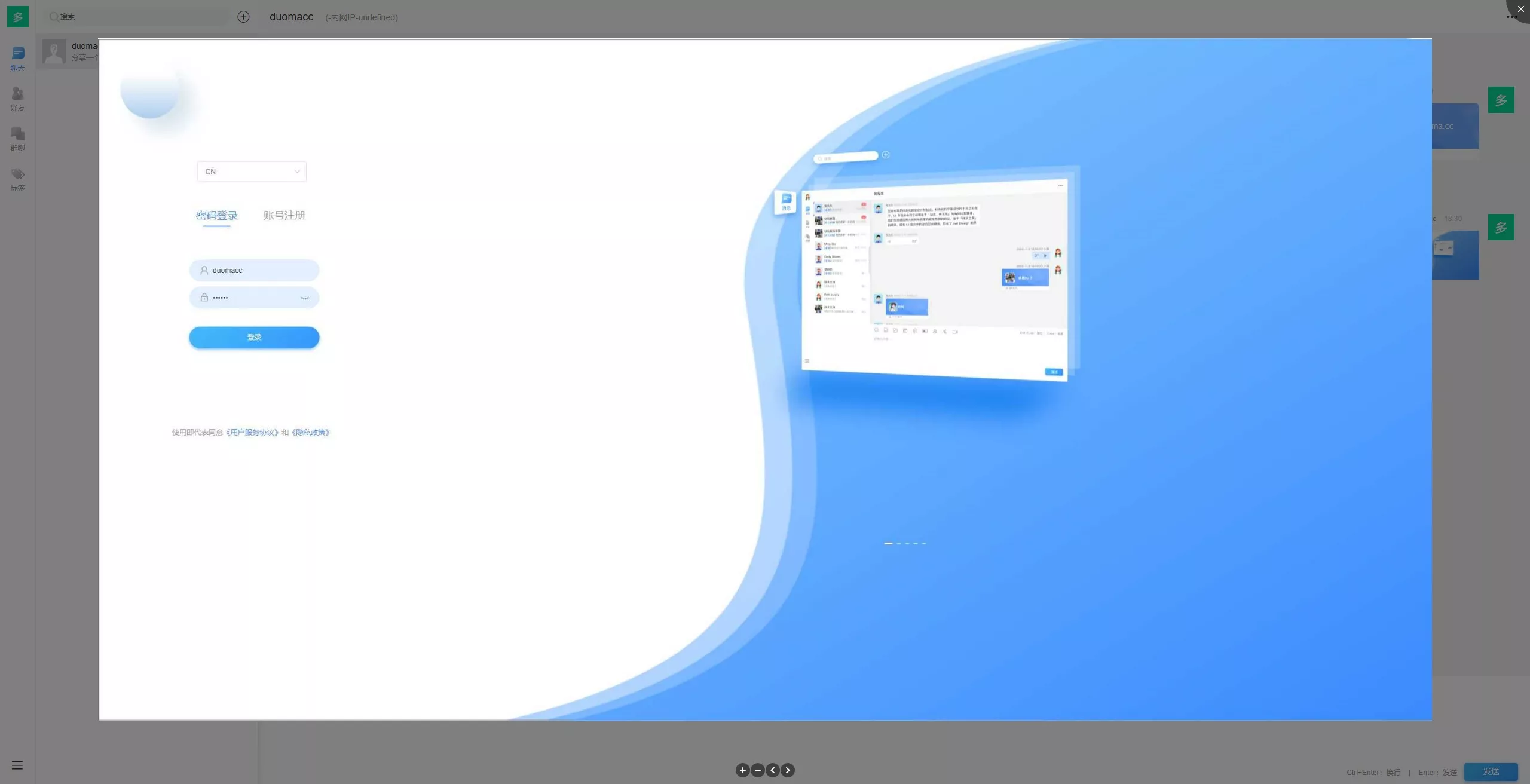Open the three-dot more options menu

(x=1512, y=17)
